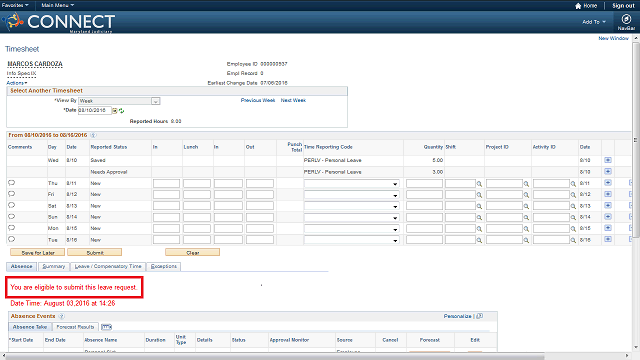Click the horizontal scrollbar at the bottom
640x360 pixels.
point(276,356)
